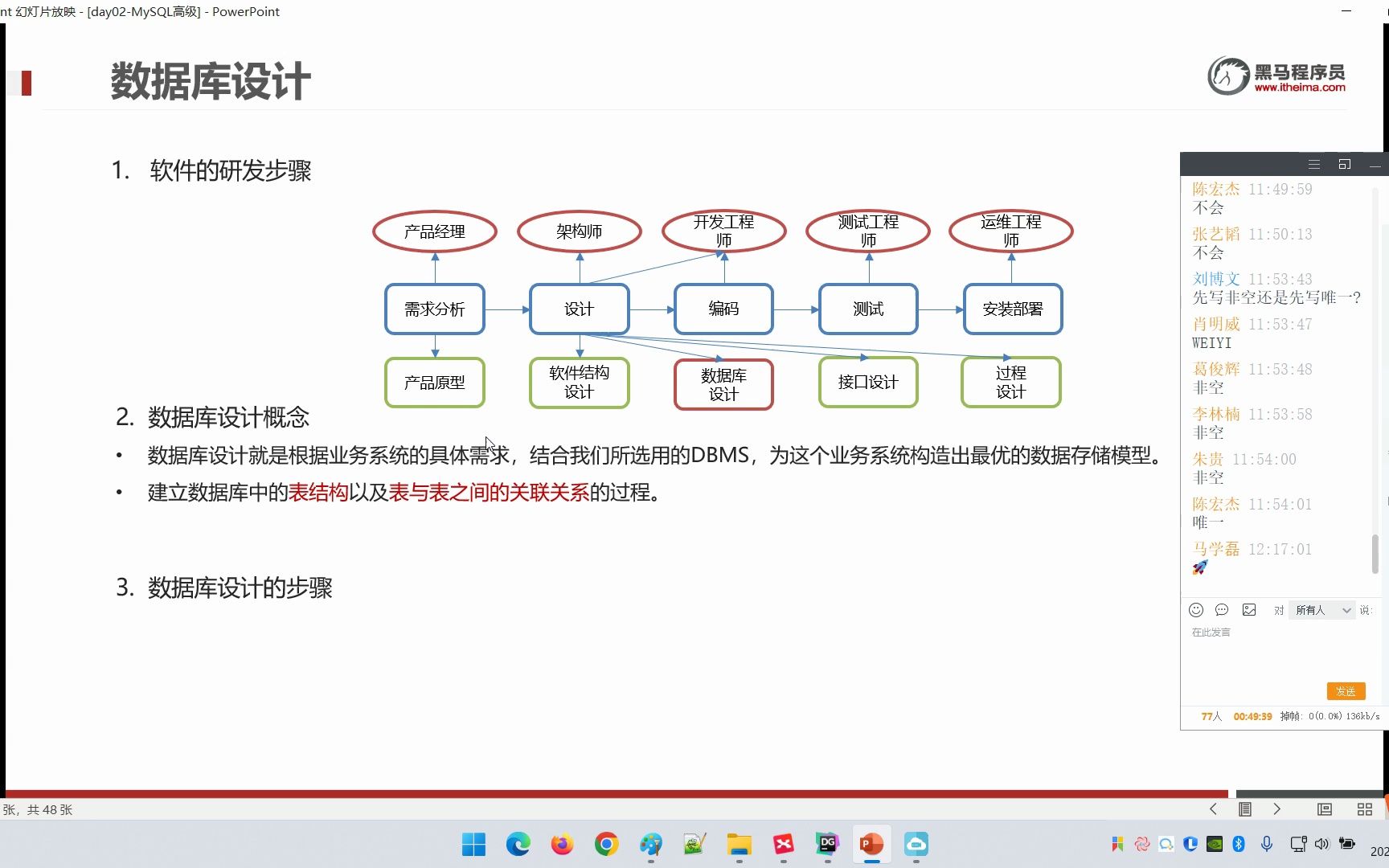Click the 77人 viewer count

[1211, 716]
